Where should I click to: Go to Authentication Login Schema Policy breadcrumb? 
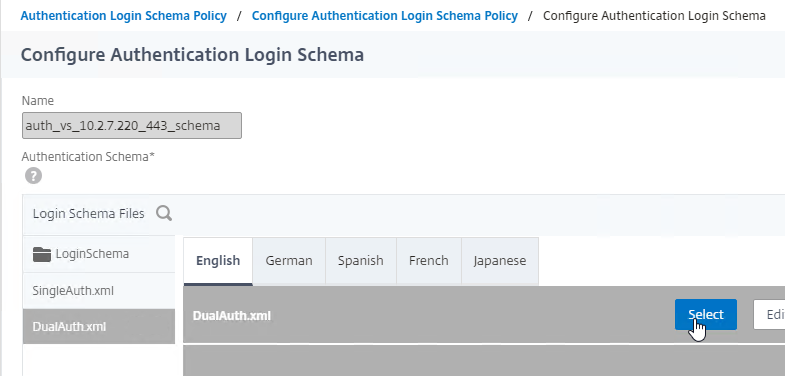124,16
